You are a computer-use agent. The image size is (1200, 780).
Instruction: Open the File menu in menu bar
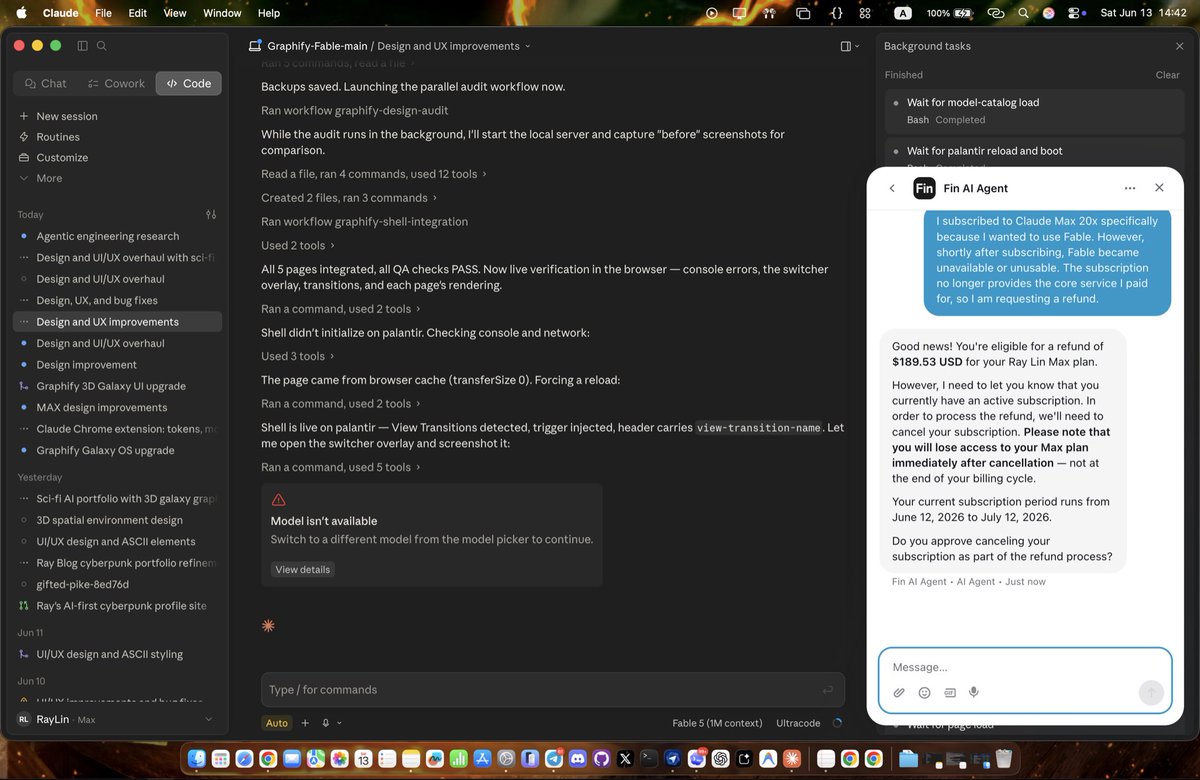(x=103, y=13)
